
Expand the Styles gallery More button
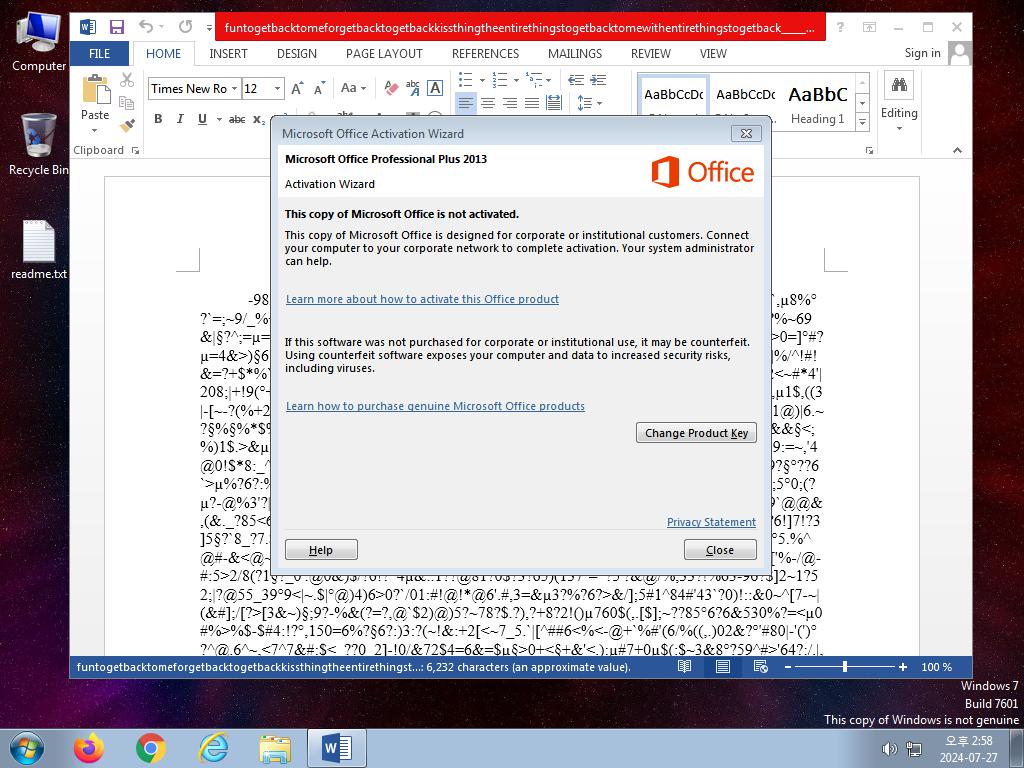[863, 122]
